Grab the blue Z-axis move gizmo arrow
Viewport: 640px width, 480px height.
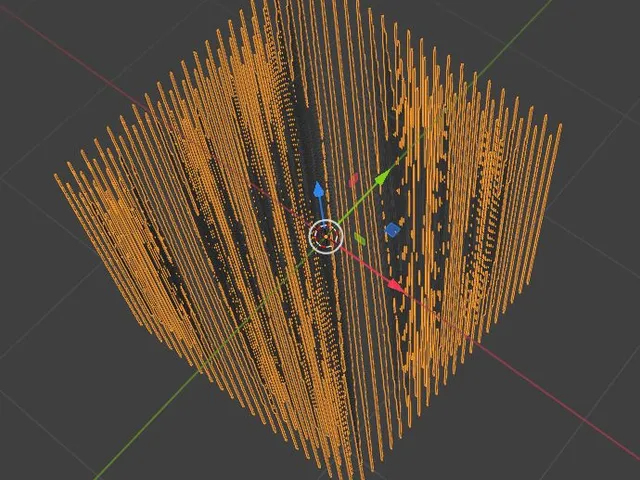point(319,191)
